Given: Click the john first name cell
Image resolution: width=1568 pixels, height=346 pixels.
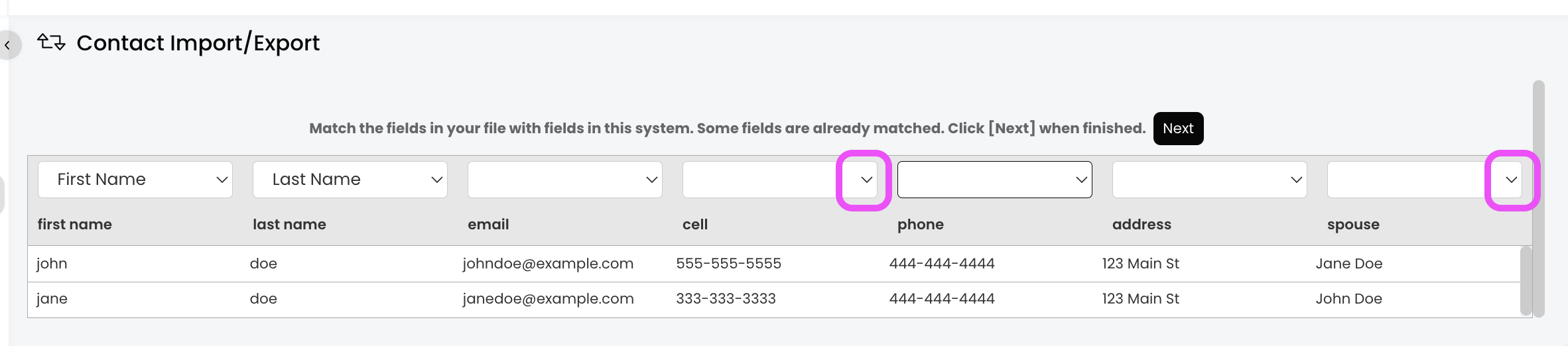Looking at the screenshot, I should tap(52, 264).
